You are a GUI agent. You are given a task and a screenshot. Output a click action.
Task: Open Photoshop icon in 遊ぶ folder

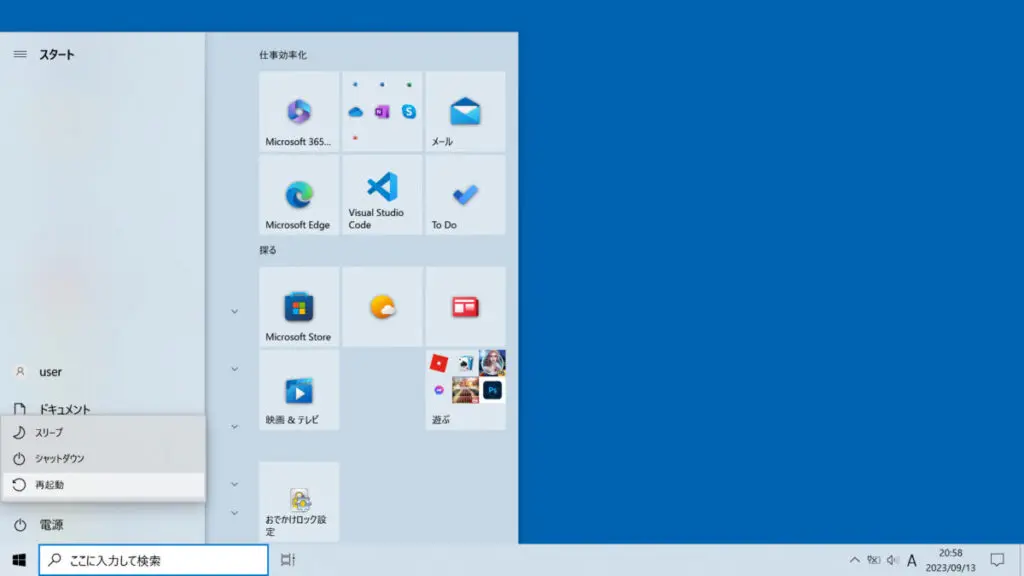492,390
